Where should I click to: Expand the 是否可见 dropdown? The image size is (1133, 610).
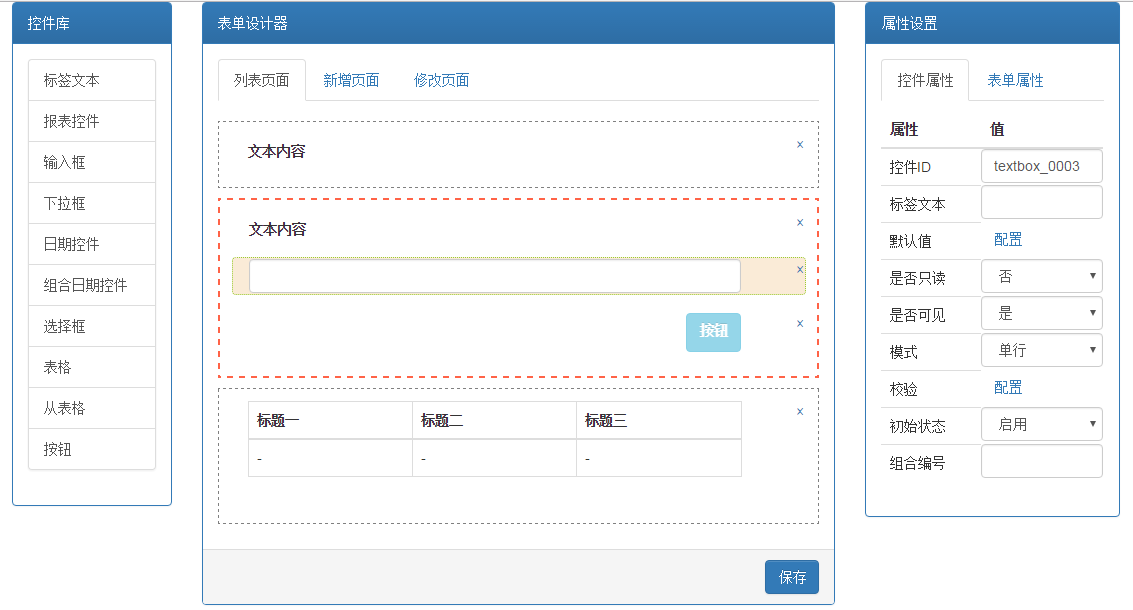coord(1041,313)
